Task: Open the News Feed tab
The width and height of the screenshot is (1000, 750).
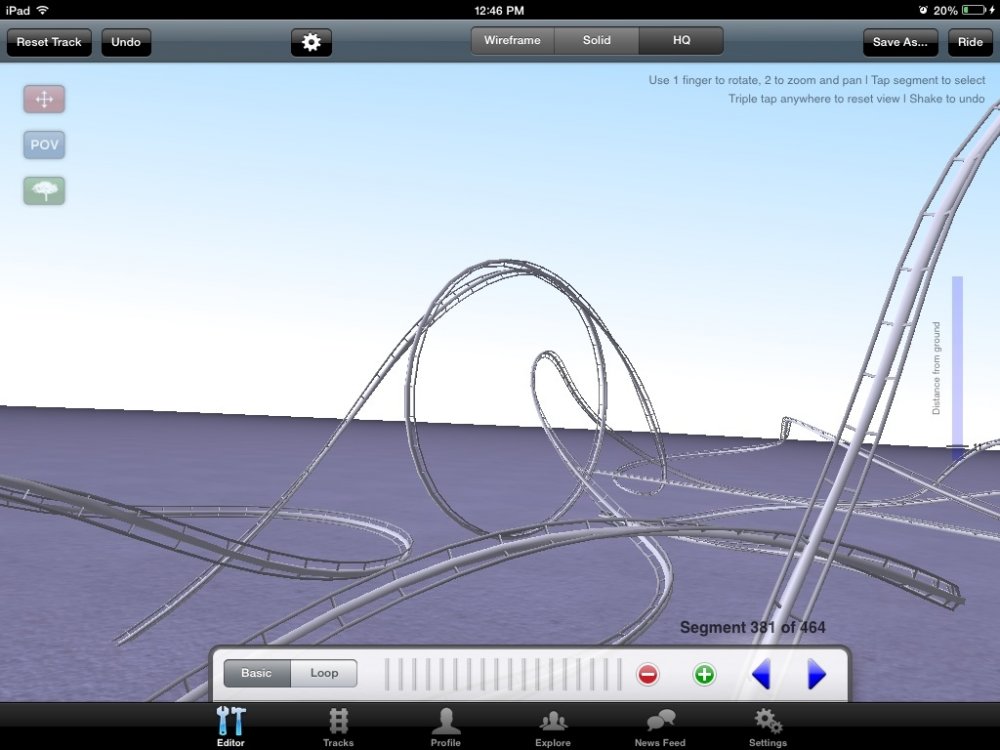Action: (x=660, y=727)
